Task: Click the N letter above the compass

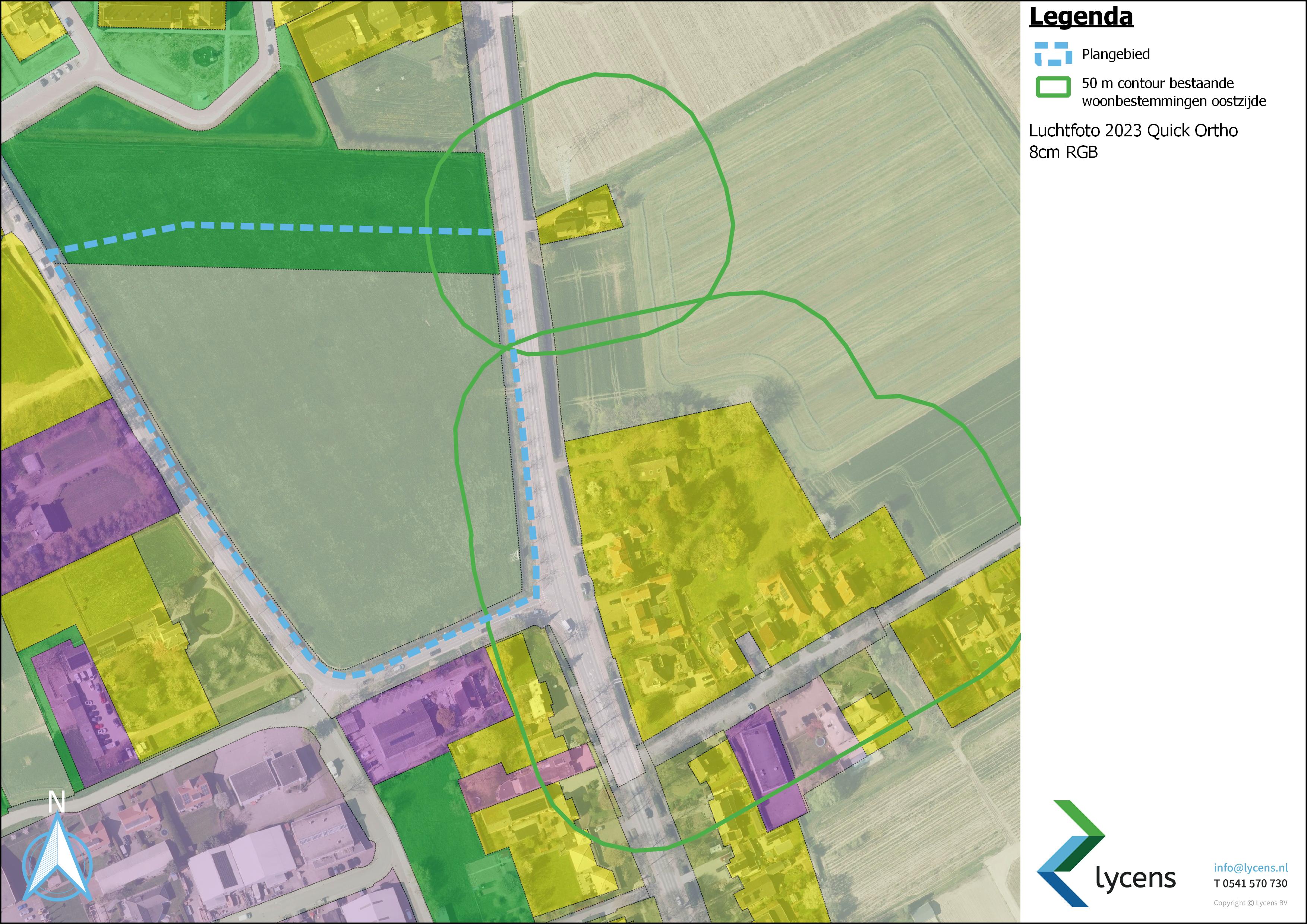Action: tap(56, 802)
